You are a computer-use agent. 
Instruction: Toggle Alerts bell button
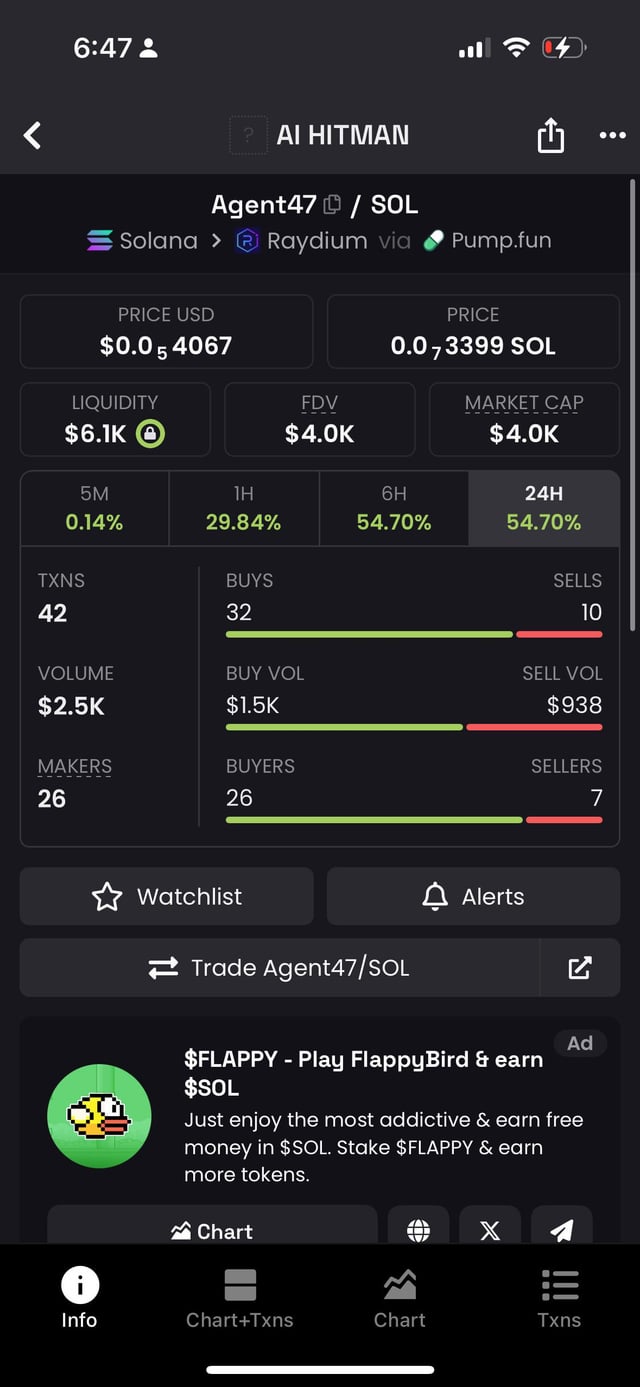[473, 896]
